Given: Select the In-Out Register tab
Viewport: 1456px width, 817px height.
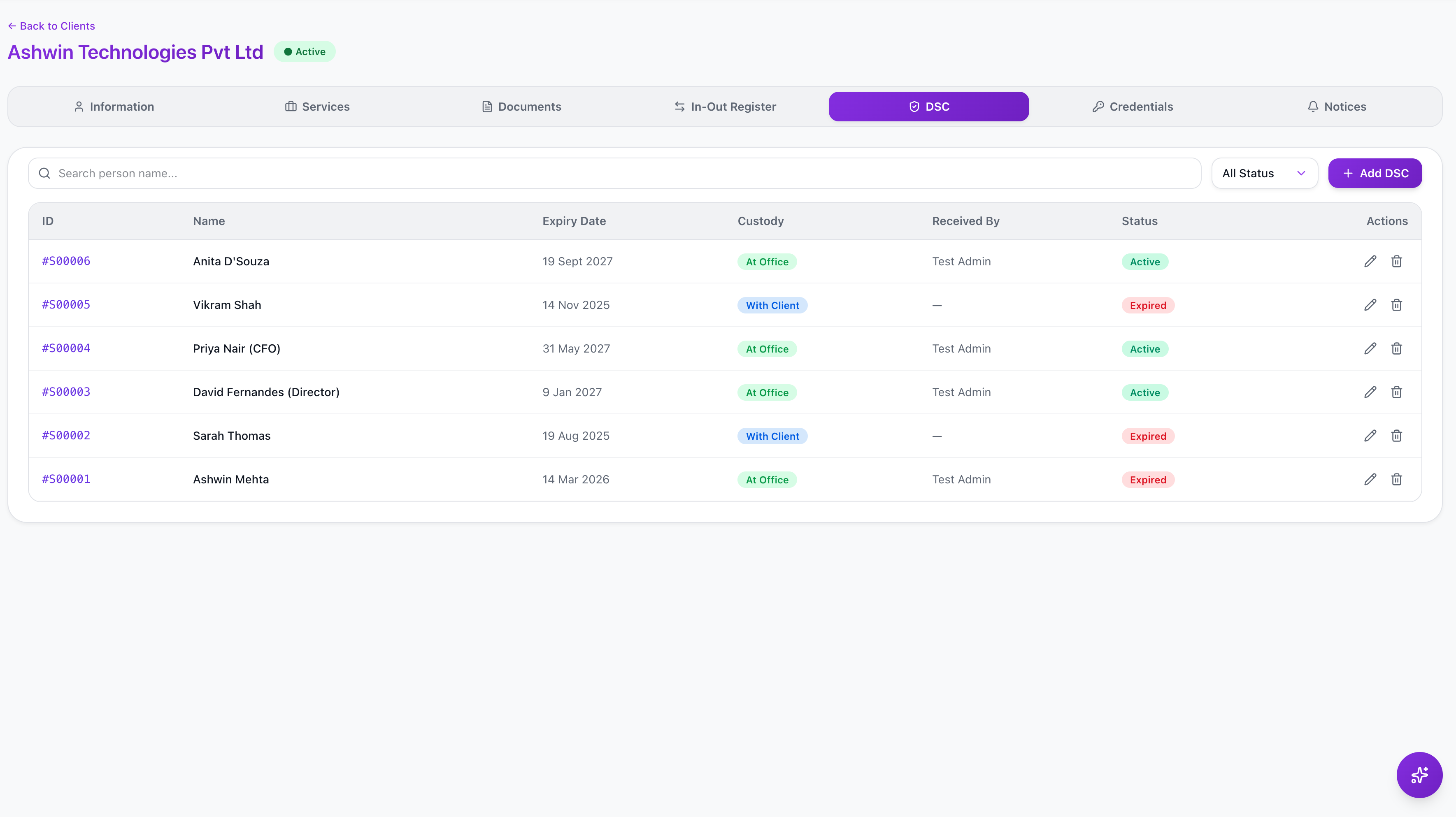Looking at the screenshot, I should pyautogui.click(x=725, y=107).
